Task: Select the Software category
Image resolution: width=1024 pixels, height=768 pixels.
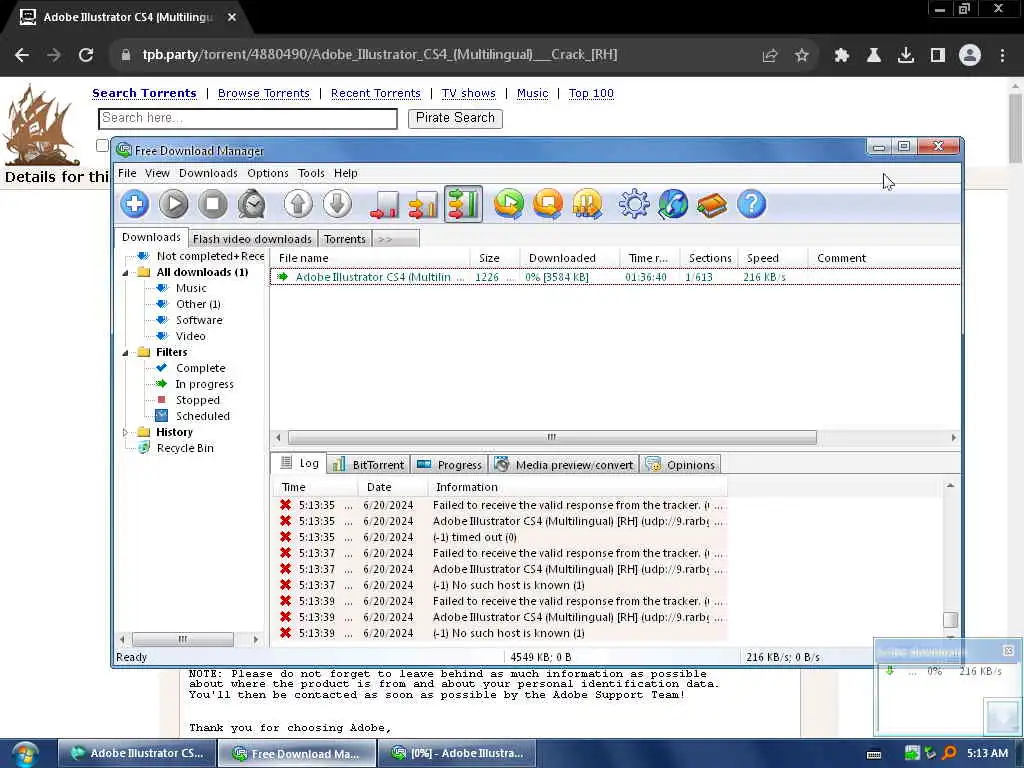Action: pos(199,320)
